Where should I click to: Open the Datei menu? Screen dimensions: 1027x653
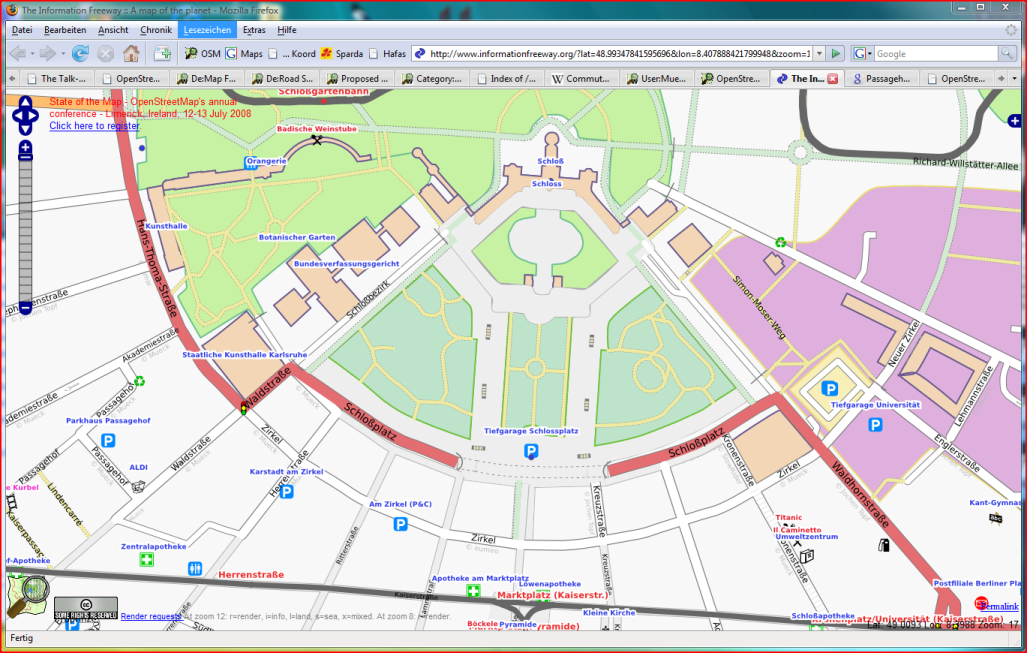tap(22, 29)
